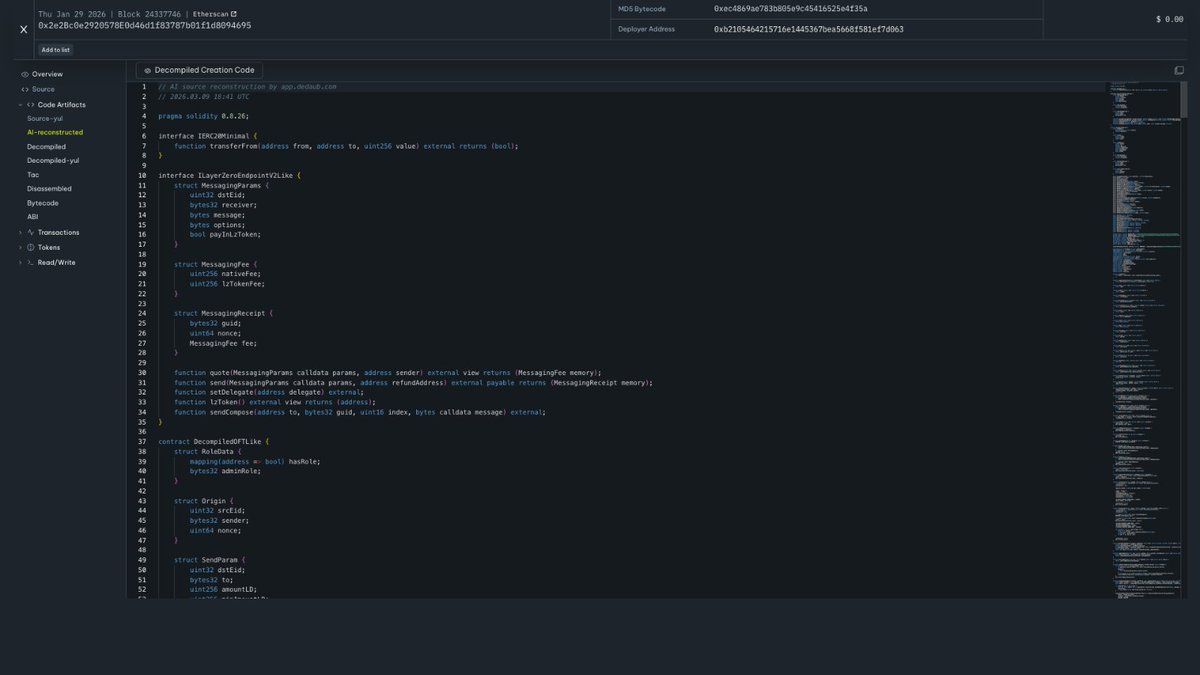The width and height of the screenshot is (1200, 675).
Task: Click the Transactions activity icon
Action: pyautogui.click(x=31, y=232)
